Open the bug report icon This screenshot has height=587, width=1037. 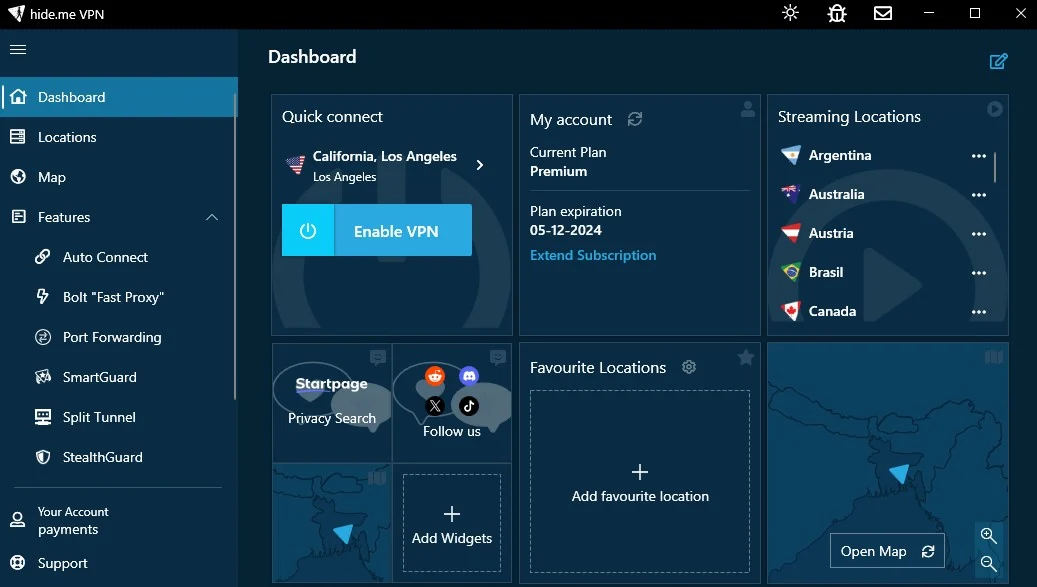837,13
